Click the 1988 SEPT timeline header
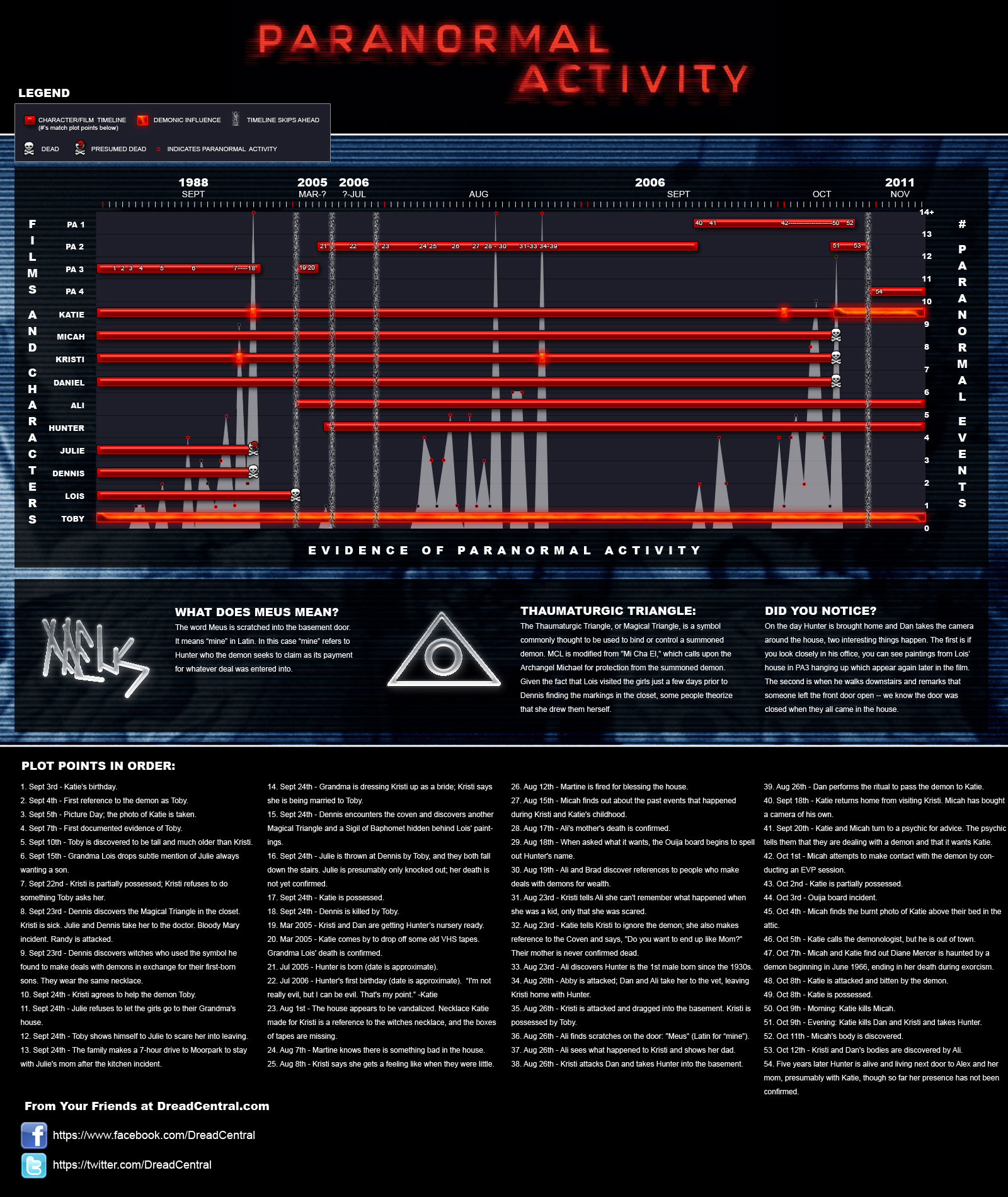Screen dimensions: 1008x1197 point(193,188)
